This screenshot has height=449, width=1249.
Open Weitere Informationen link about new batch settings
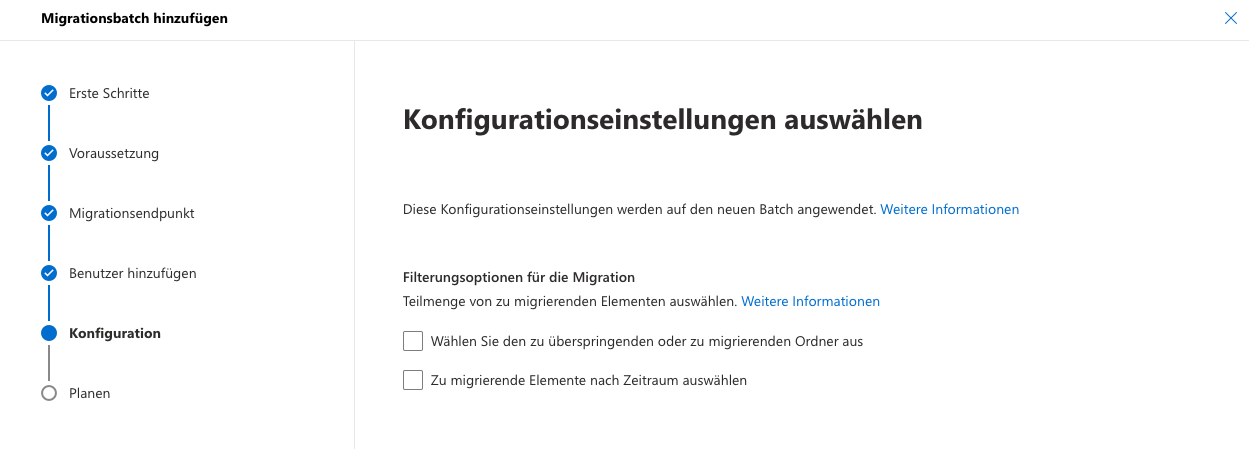[x=949, y=209]
